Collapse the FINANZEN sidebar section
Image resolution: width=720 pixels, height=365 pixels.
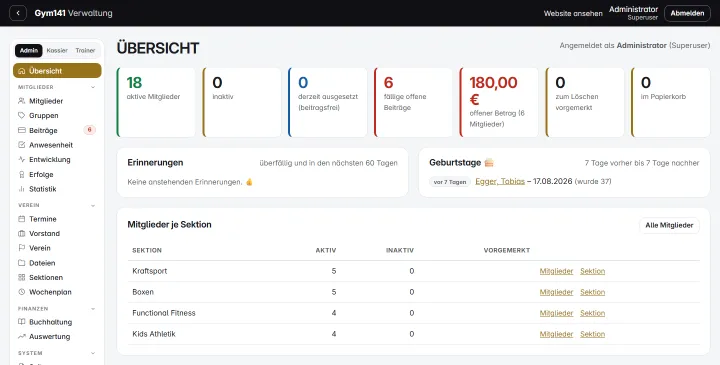pos(93,309)
